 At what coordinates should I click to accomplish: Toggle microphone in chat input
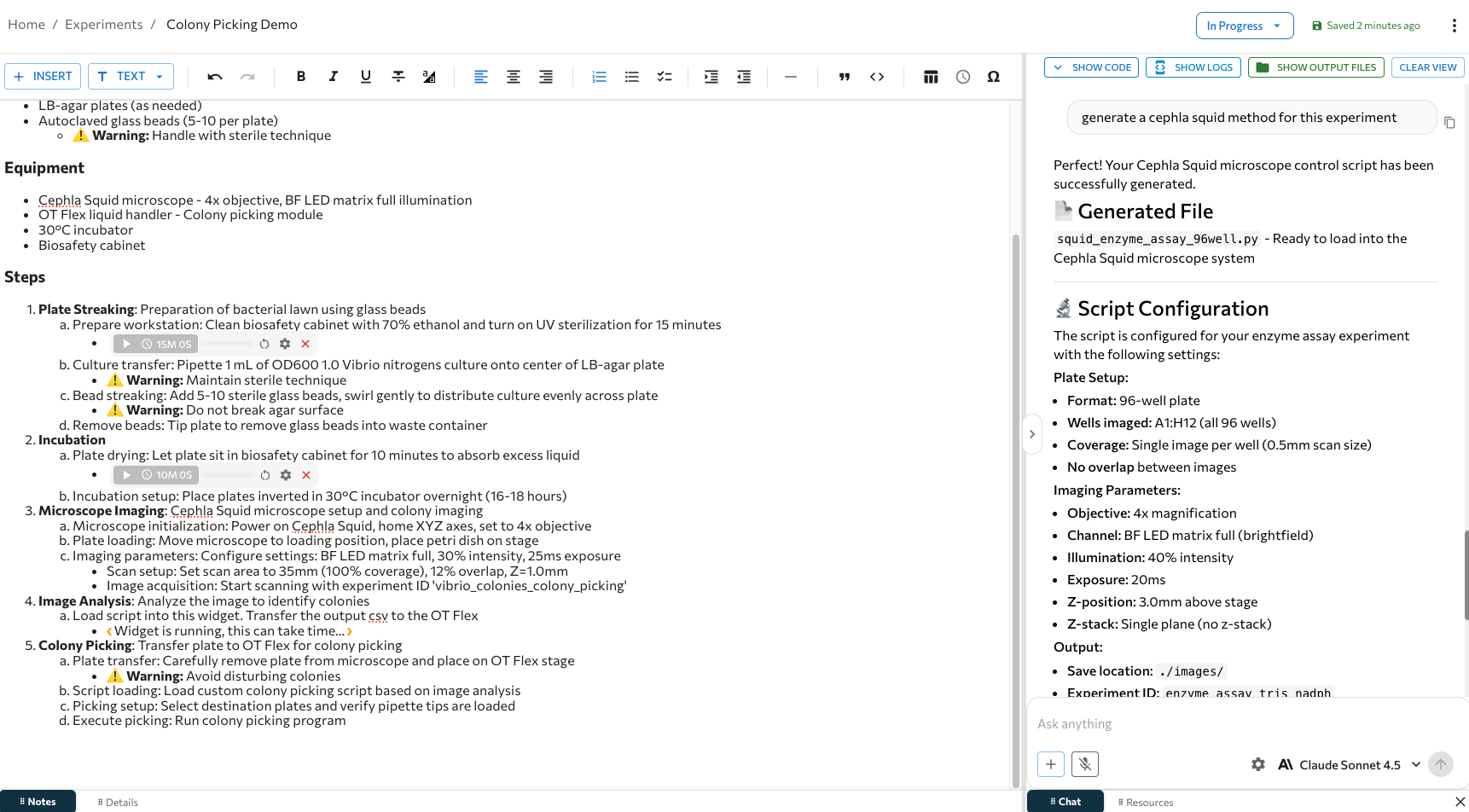(x=1085, y=764)
